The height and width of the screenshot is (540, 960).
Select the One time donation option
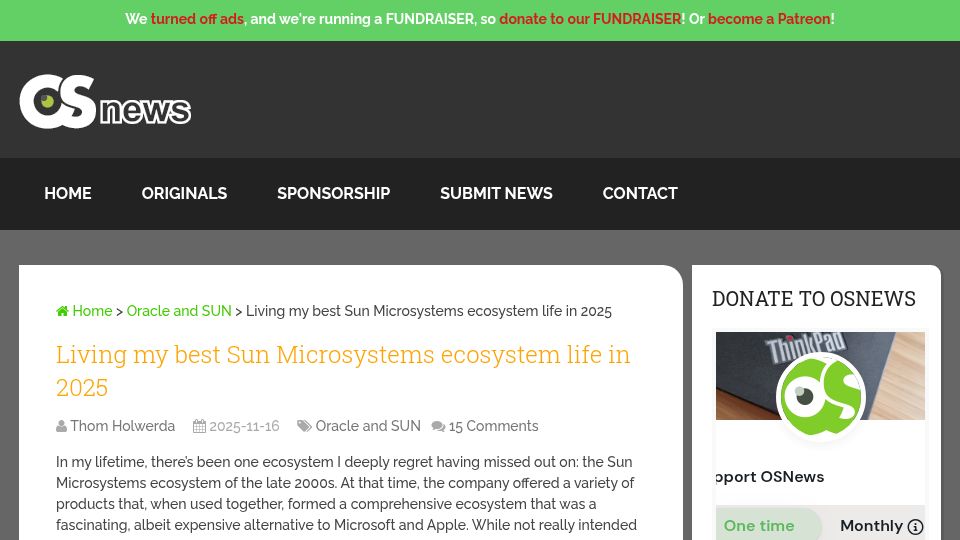pos(759,525)
